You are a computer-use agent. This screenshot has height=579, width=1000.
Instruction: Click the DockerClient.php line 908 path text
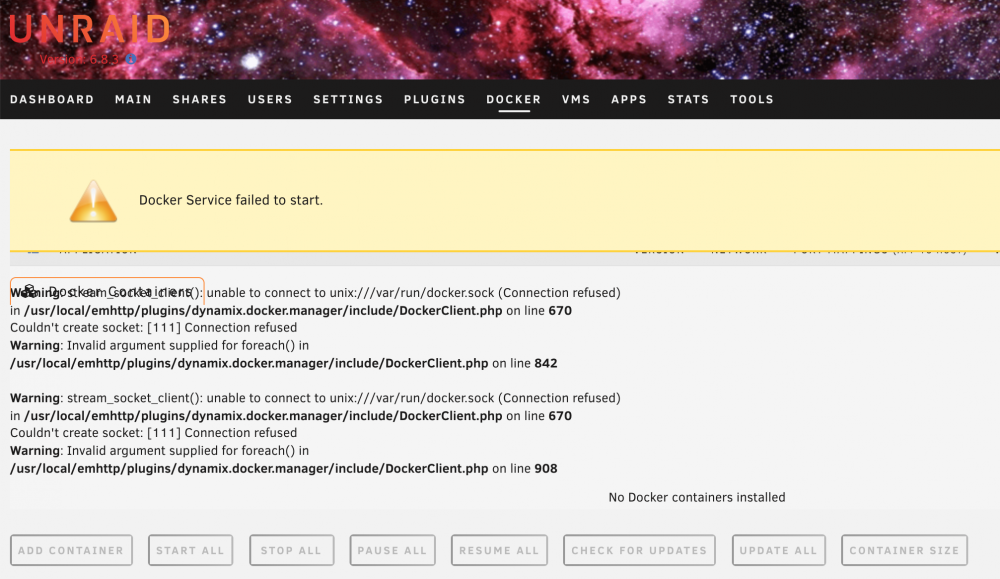(249, 469)
